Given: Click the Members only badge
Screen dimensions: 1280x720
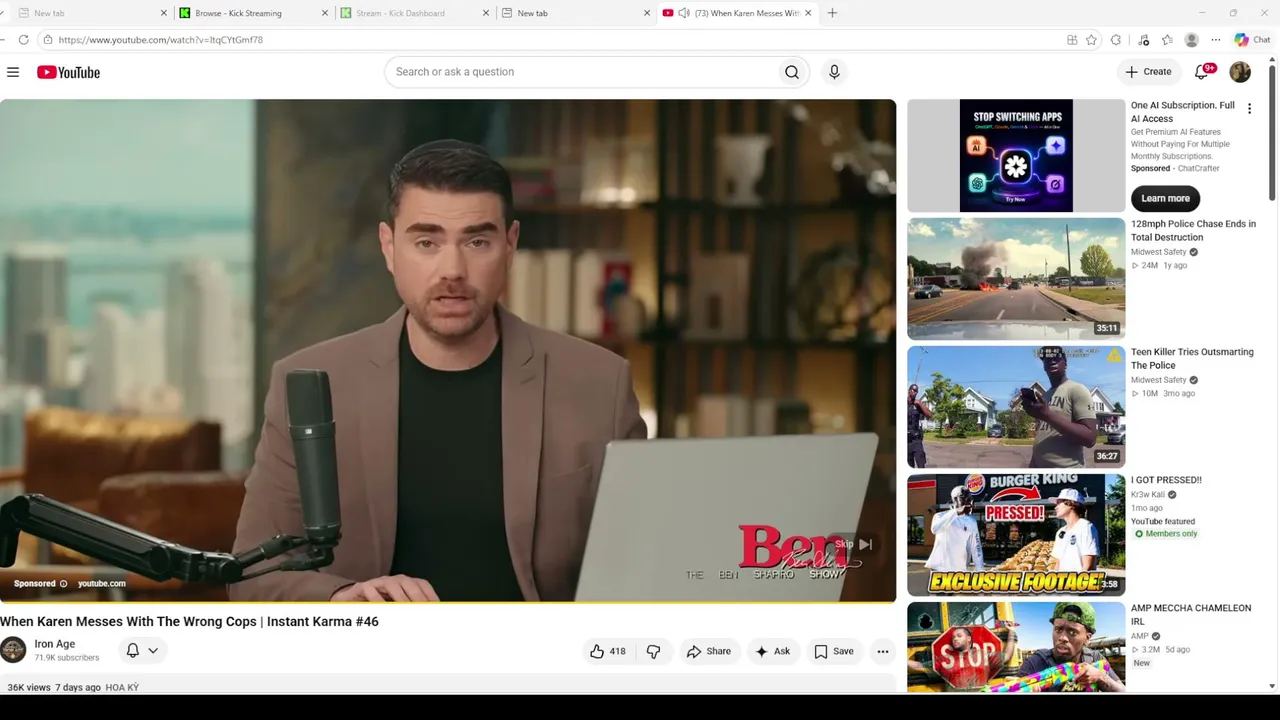Looking at the screenshot, I should (1165, 534).
